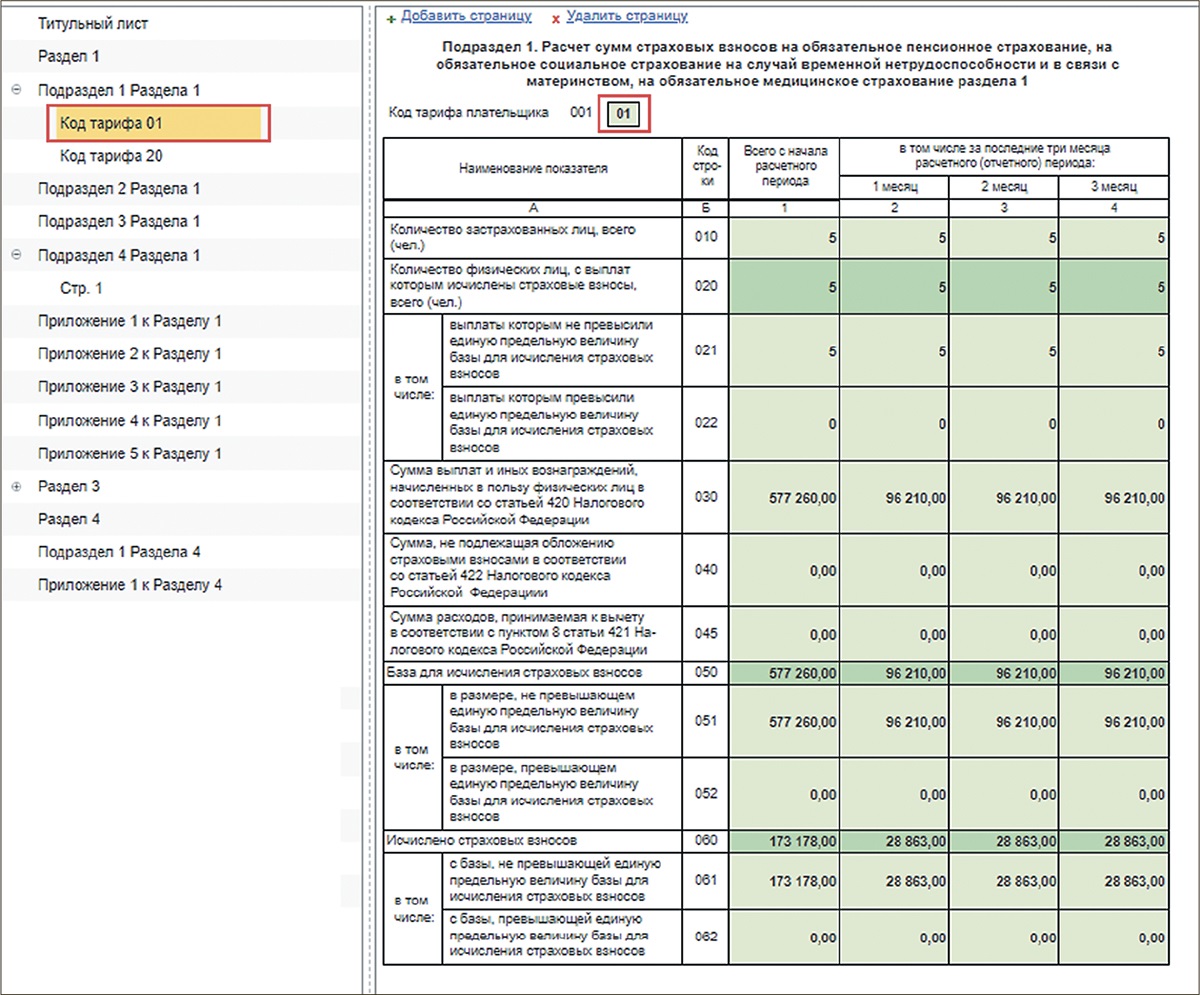The height and width of the screenshot is (995, 1200).
Task: Open 'Приложение 3 к Разделу 1'
Action: pyautogui.click(x=129, y=387)
